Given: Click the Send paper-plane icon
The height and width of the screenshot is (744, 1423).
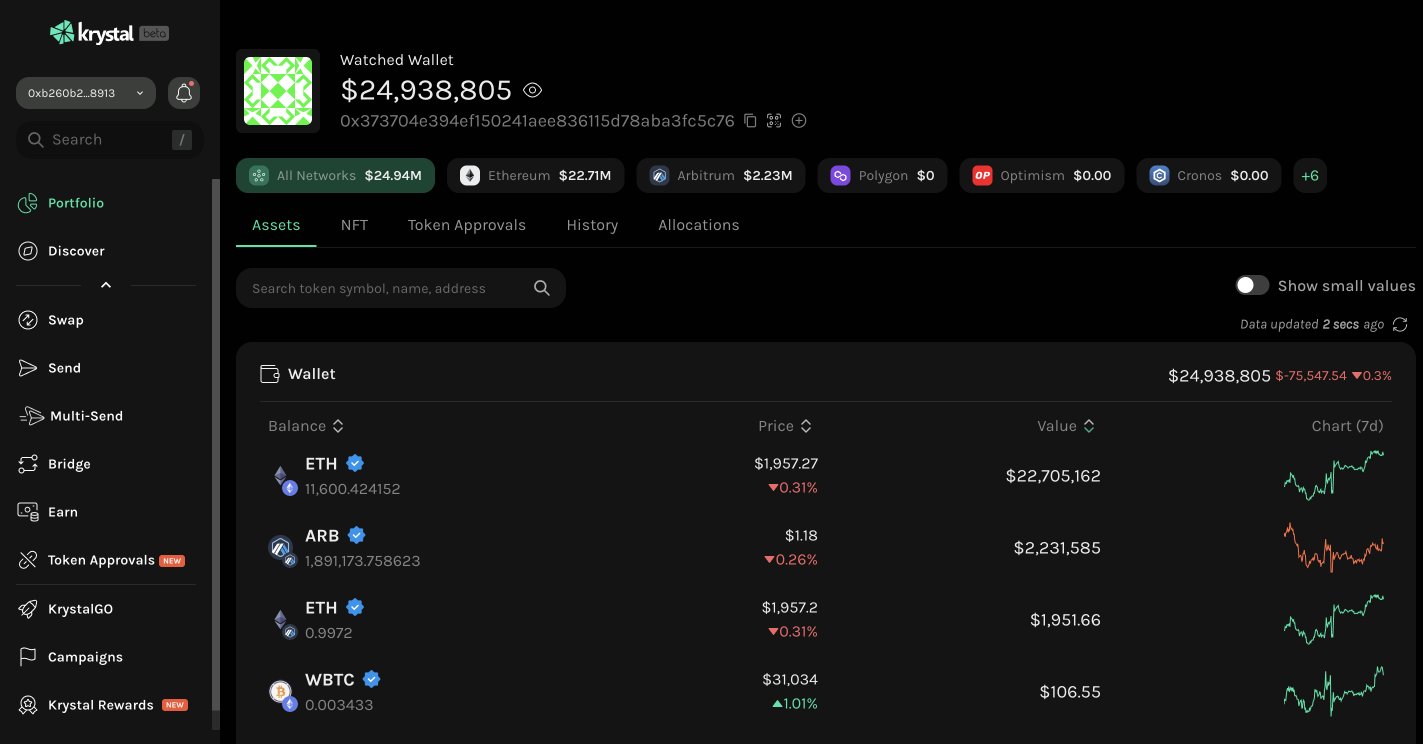Looking at the screenshot, I should tap(28, 368).
